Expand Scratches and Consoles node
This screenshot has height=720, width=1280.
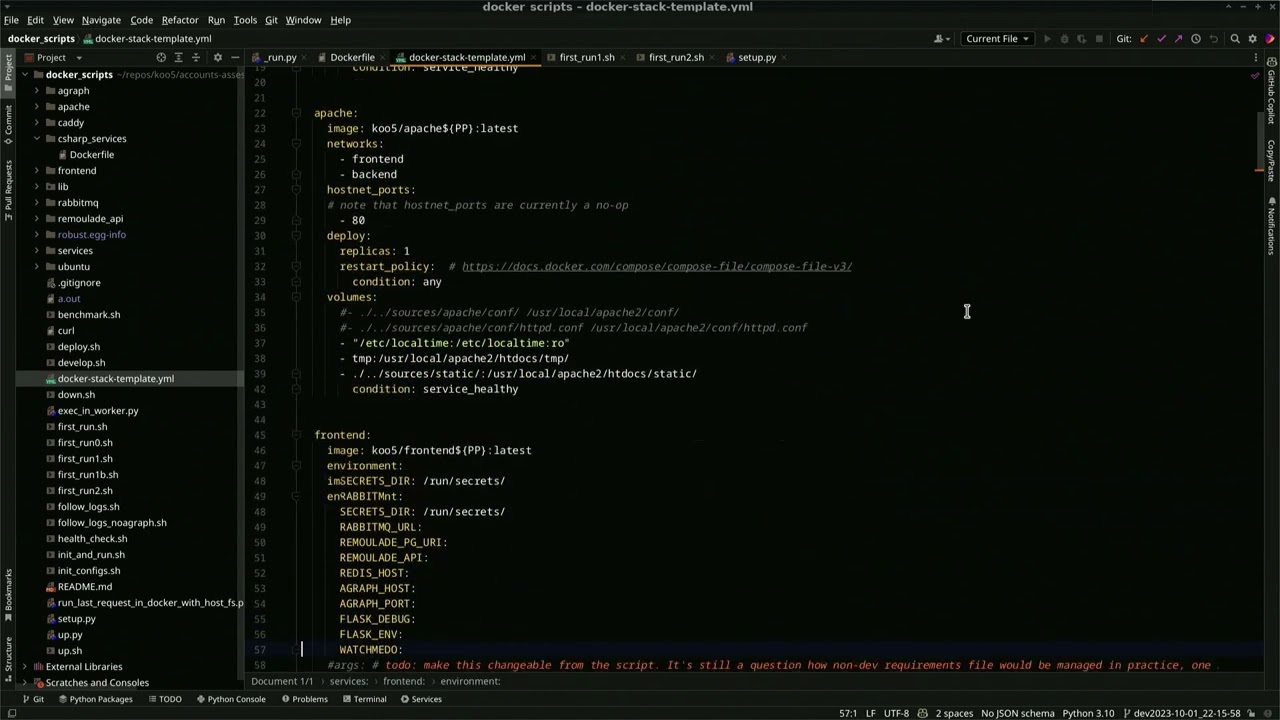(x=25, y=683)
